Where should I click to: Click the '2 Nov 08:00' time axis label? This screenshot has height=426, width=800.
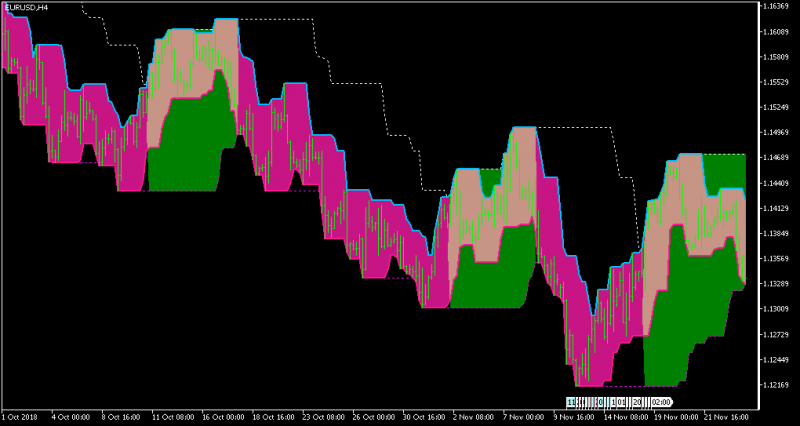(x=473, y=417)
